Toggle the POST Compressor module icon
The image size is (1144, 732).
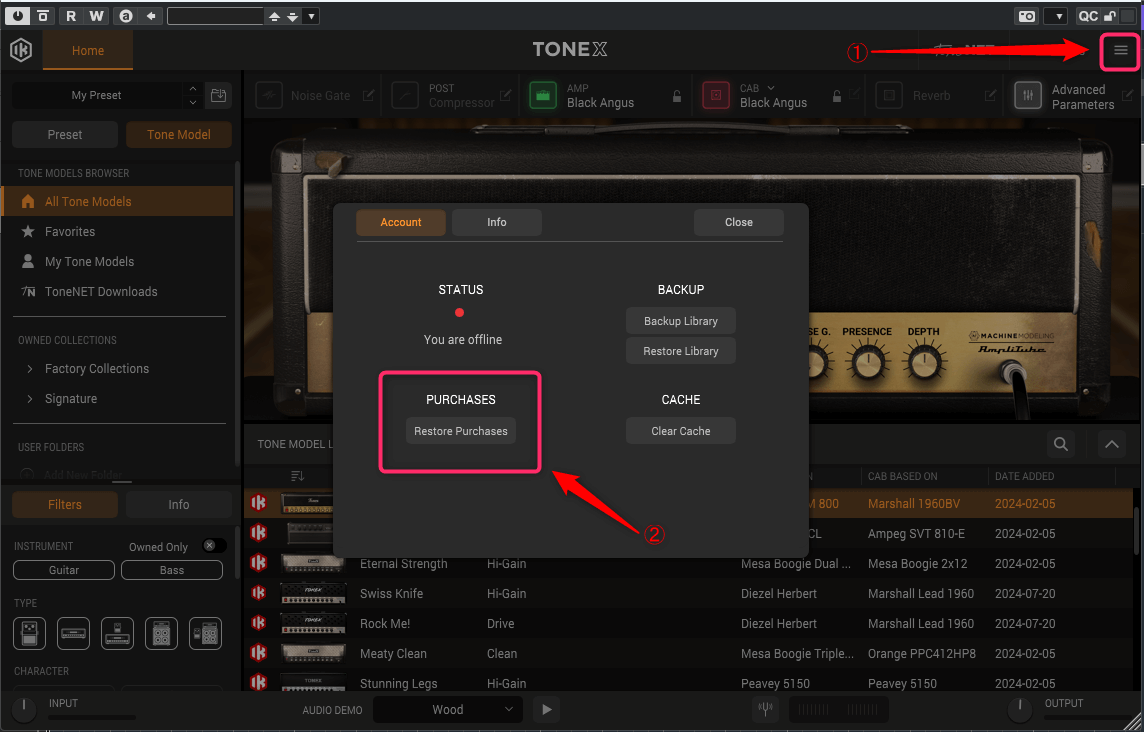(405, 96)
